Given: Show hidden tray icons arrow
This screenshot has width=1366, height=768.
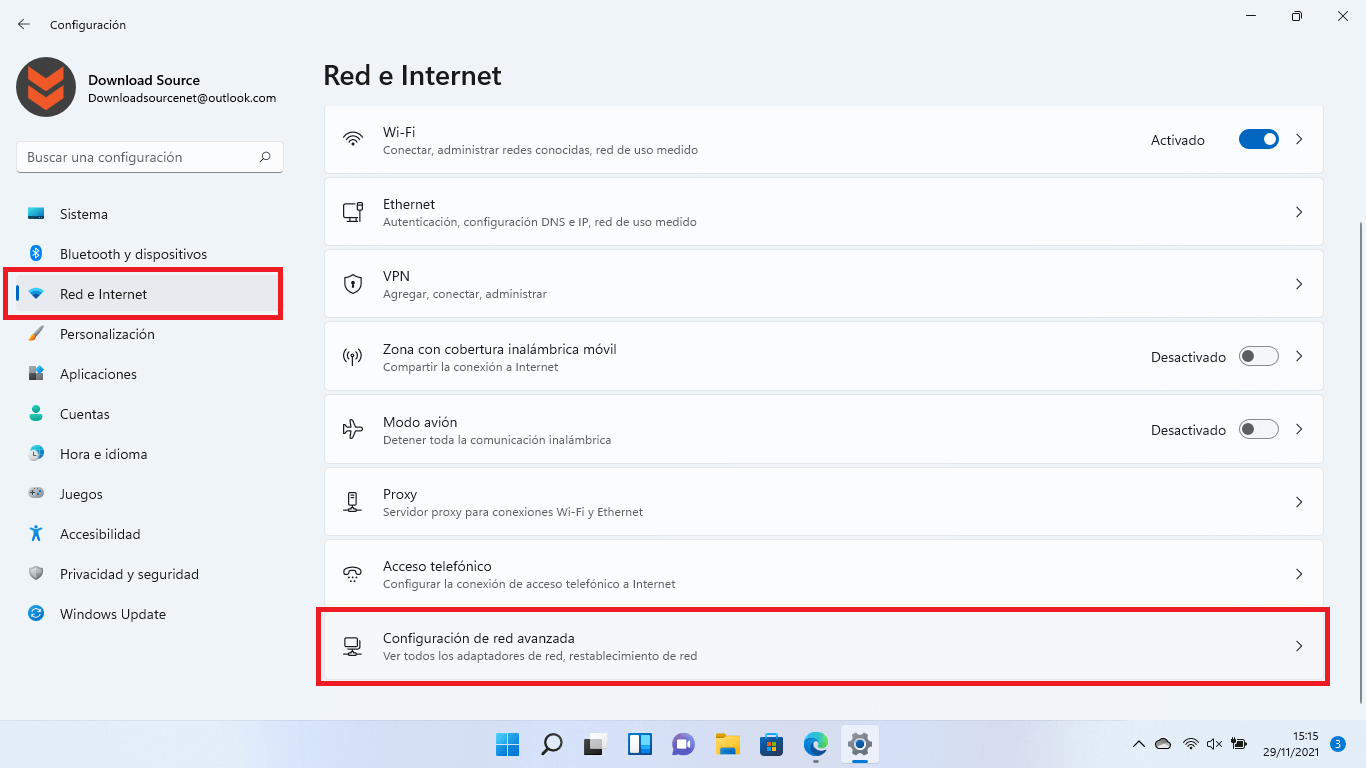Looking at the screenshot, I should pyautogui.click(x=1138, y=744).
